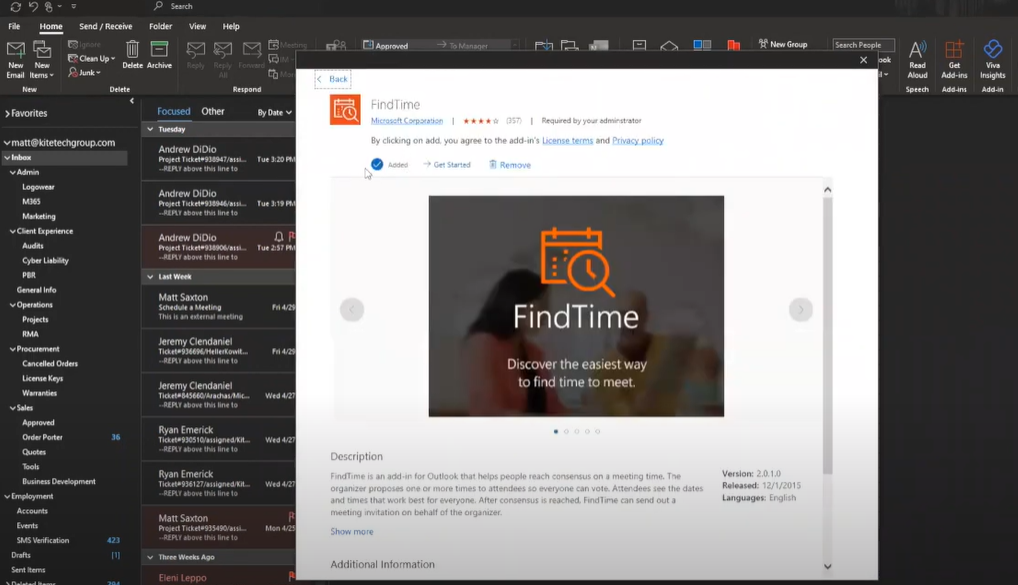Select the last carousel dot
This screenshot has height=585, width=1018.
598,431
